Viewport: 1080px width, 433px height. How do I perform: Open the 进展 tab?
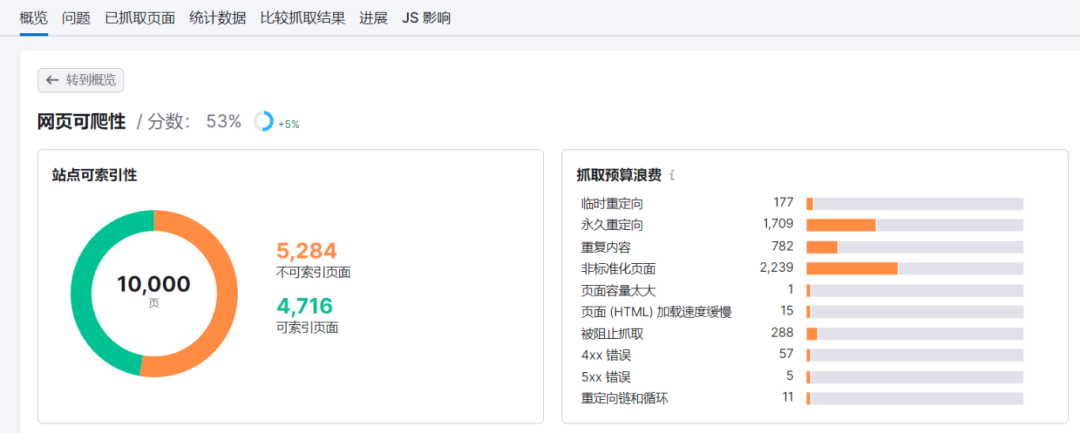click(373, 17)
